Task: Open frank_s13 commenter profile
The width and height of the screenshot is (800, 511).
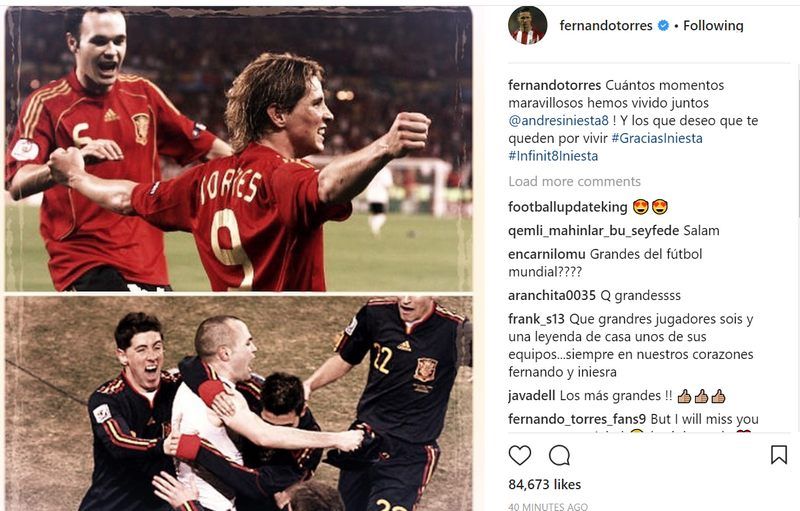Action: click(536, 319)
